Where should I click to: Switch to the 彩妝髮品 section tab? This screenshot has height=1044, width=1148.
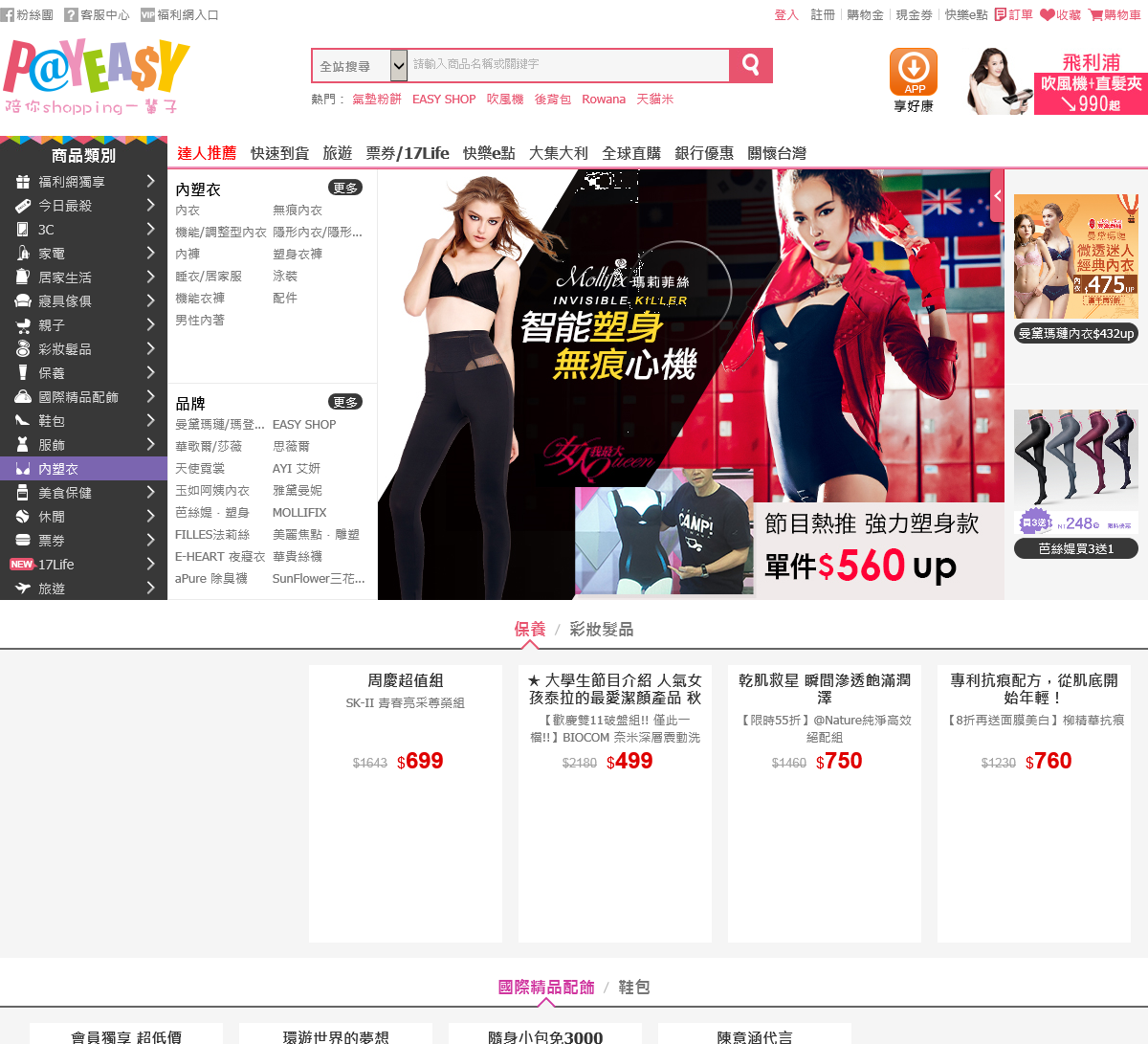[x=601, y=630]
